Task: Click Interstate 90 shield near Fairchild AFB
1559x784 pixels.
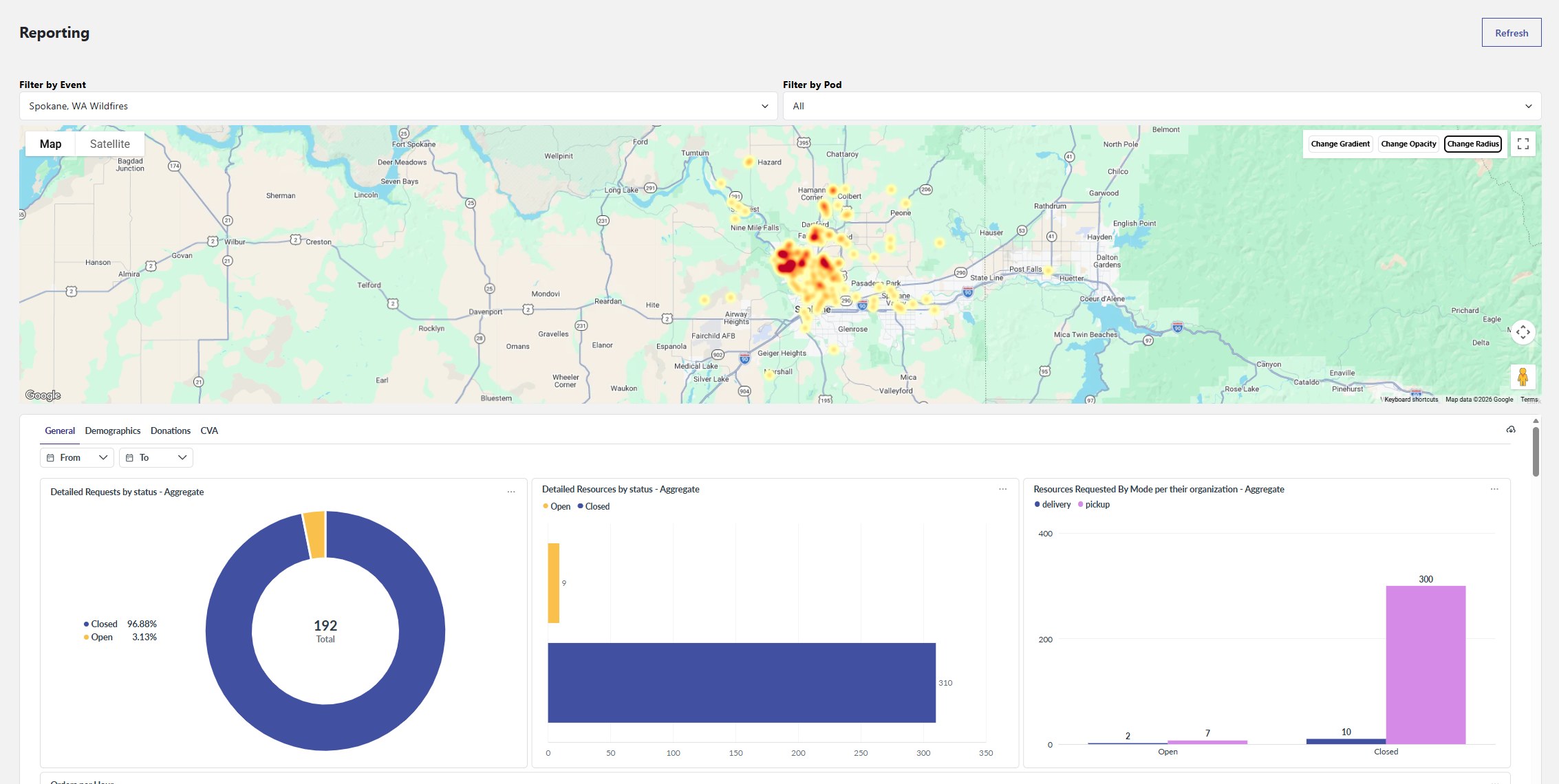Action: coord(744,358)
